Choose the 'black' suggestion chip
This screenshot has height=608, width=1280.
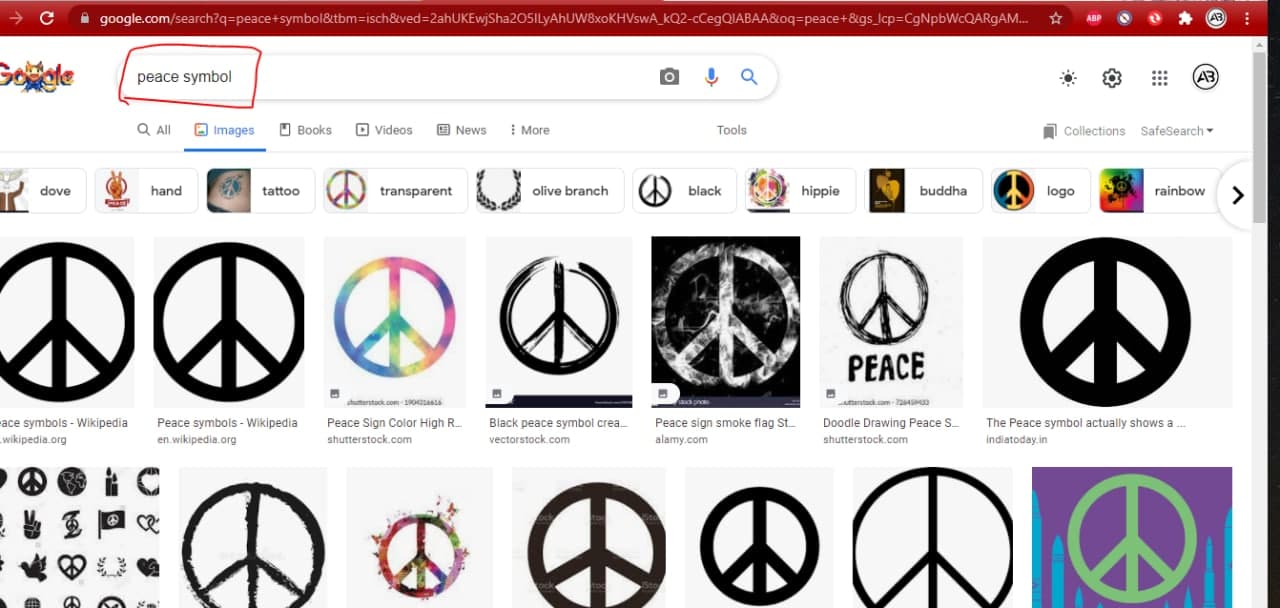pyautogui.click(x=685, y=191)
